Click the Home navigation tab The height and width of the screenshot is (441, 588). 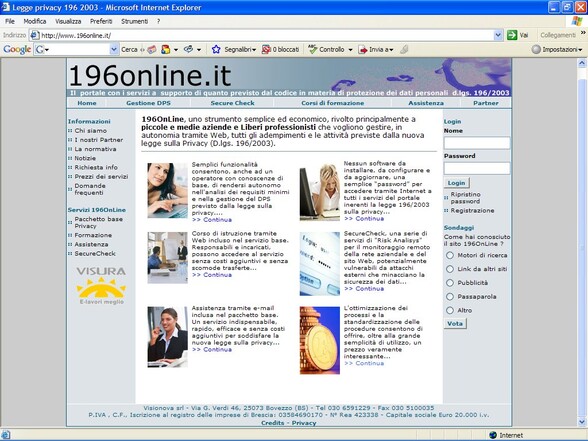[x=87, y=103]
